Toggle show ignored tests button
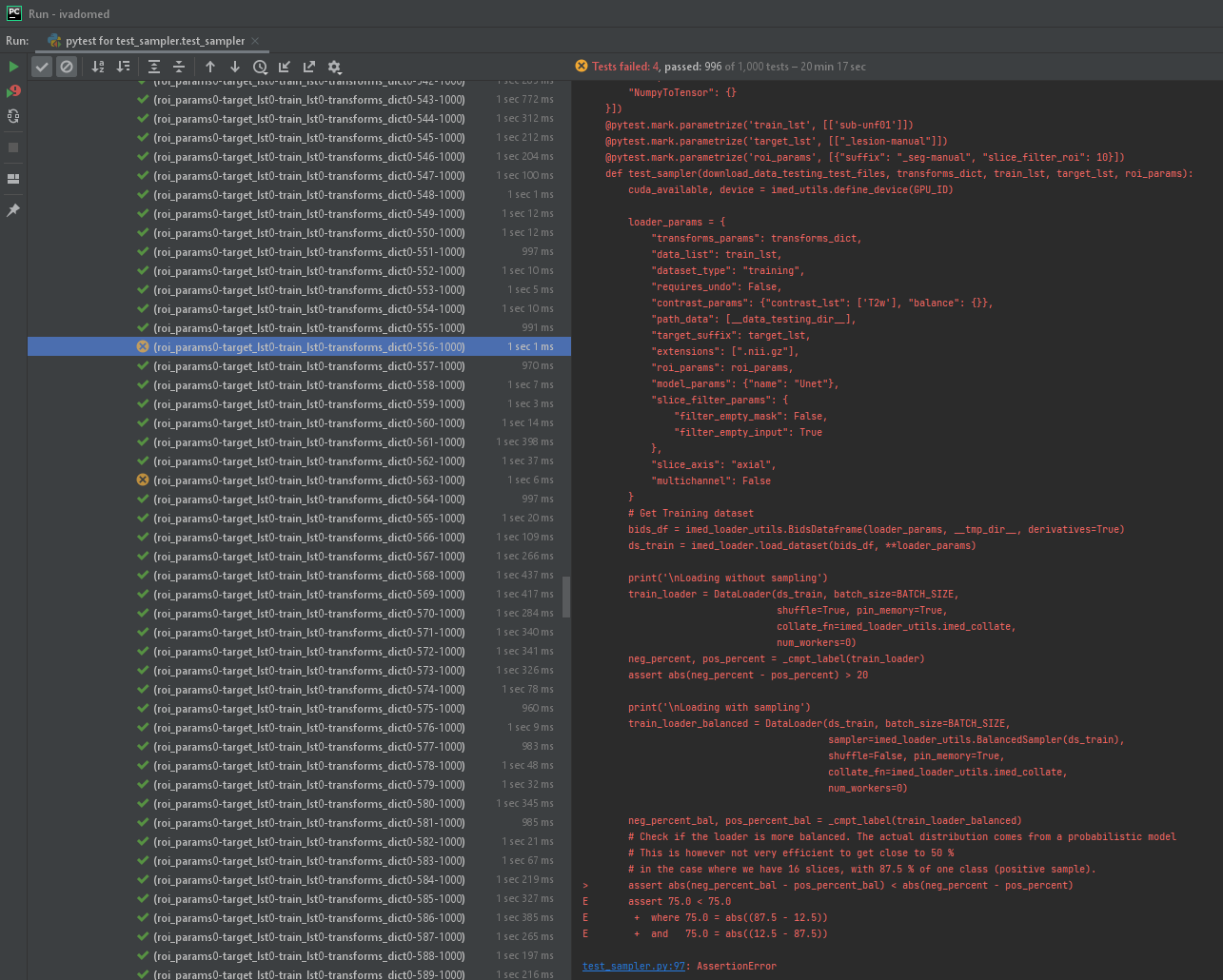Screen dimensions: 1223x980 click(x=66, y=67)
